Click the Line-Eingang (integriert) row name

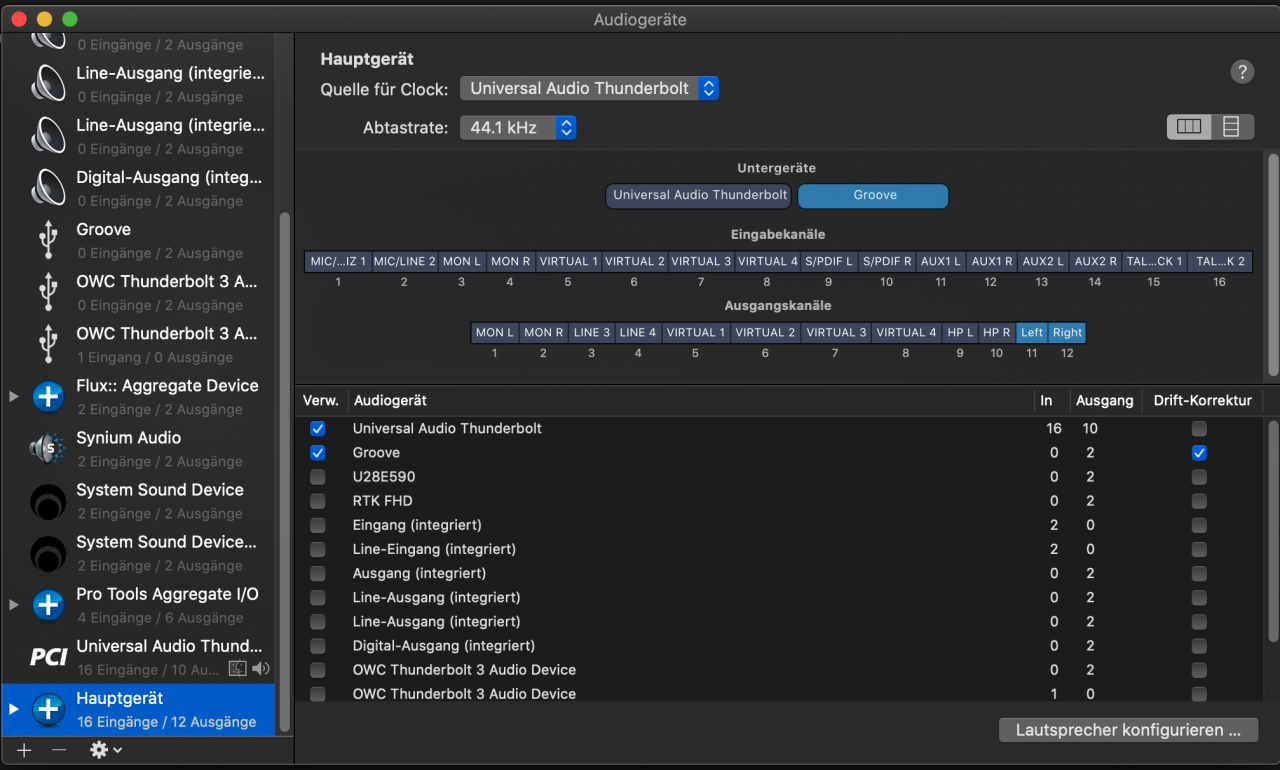(x=434, y=549)
